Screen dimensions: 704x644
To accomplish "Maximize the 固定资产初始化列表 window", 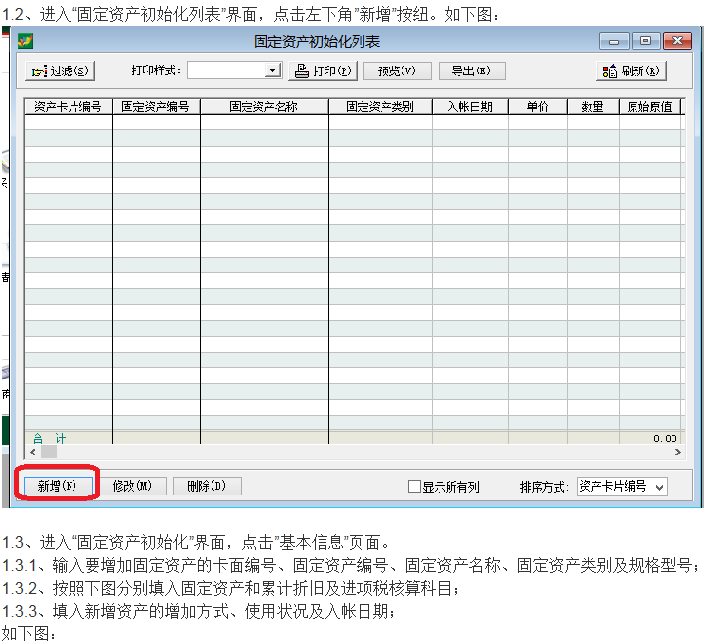I will point(646,41).
